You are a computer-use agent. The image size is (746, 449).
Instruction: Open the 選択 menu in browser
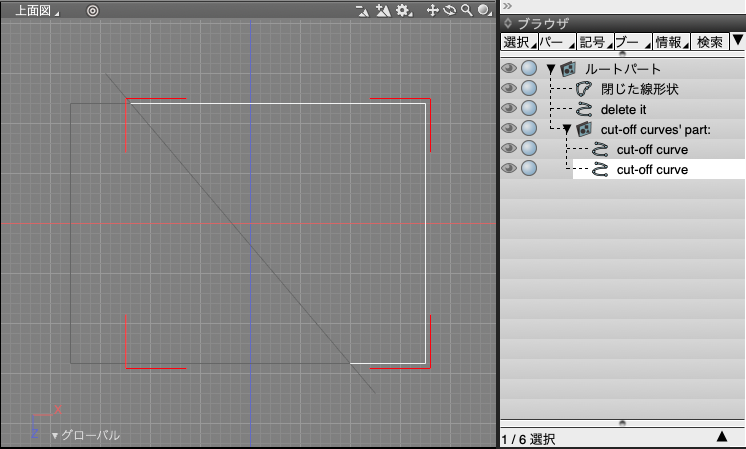[x=518, y=42]
